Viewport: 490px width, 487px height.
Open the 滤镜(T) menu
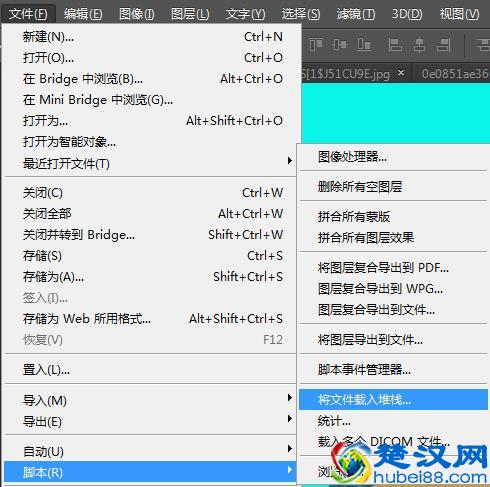[356, 14]
